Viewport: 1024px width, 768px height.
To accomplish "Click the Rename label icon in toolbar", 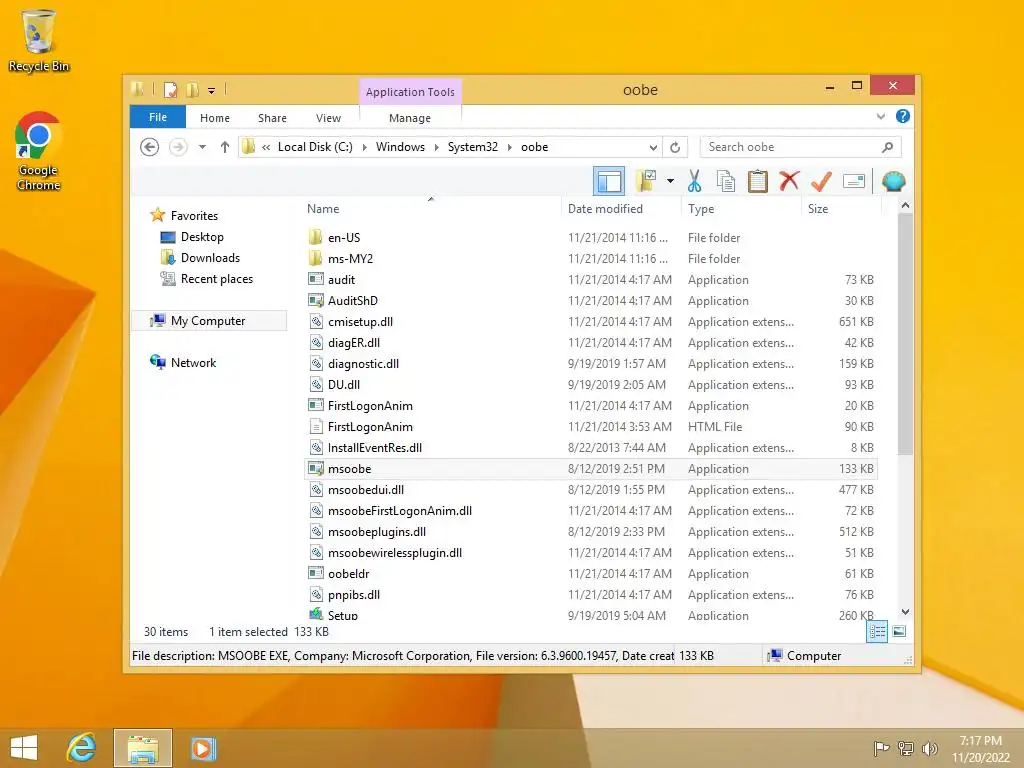I will tap(854, 181).
